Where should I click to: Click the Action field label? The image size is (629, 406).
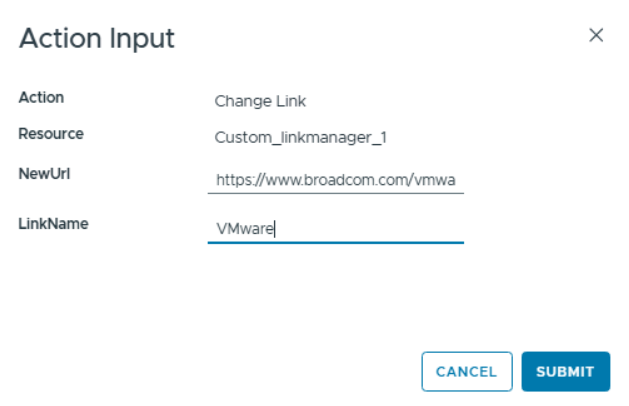coord(41,98)
